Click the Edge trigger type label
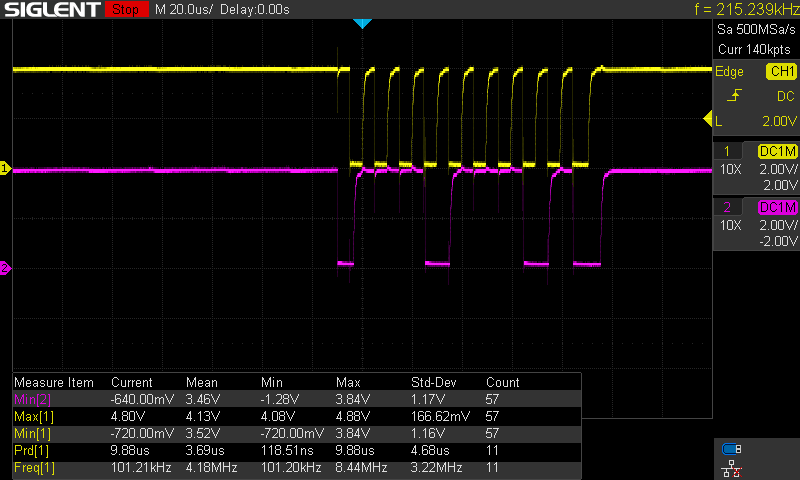This screenshot has width=800, height=480. click(729, 71)
